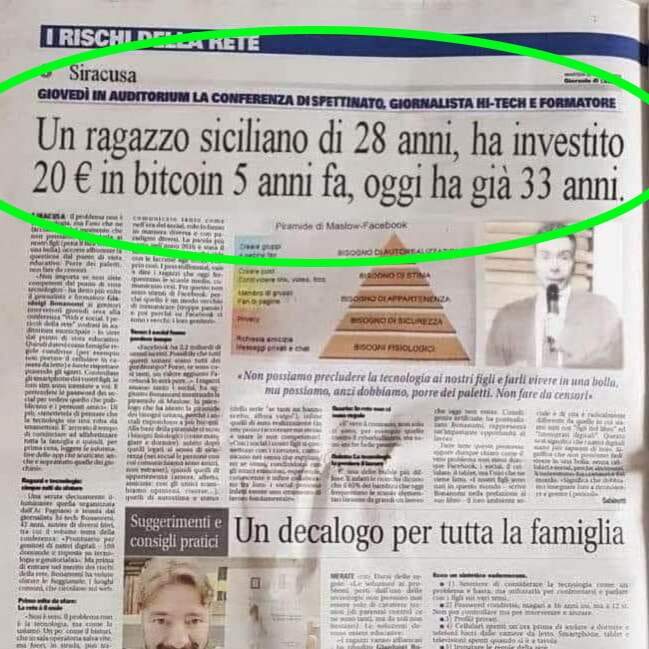Select the 'BISOGNO DI STIMA' pyramid level
Viewport: 649px width, 649px height.
(x=395, y=276)
